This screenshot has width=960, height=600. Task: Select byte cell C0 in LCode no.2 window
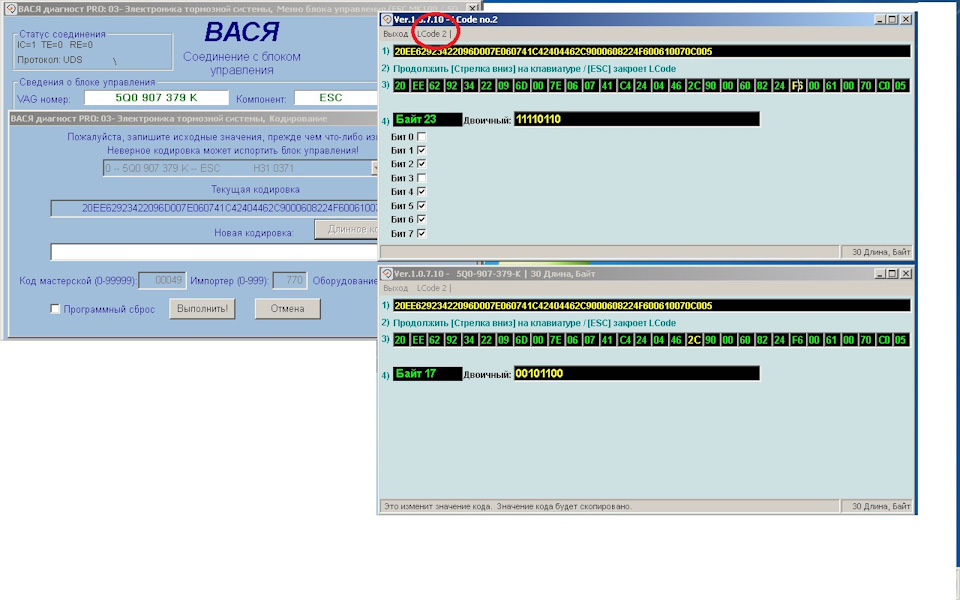pos(883,86)
